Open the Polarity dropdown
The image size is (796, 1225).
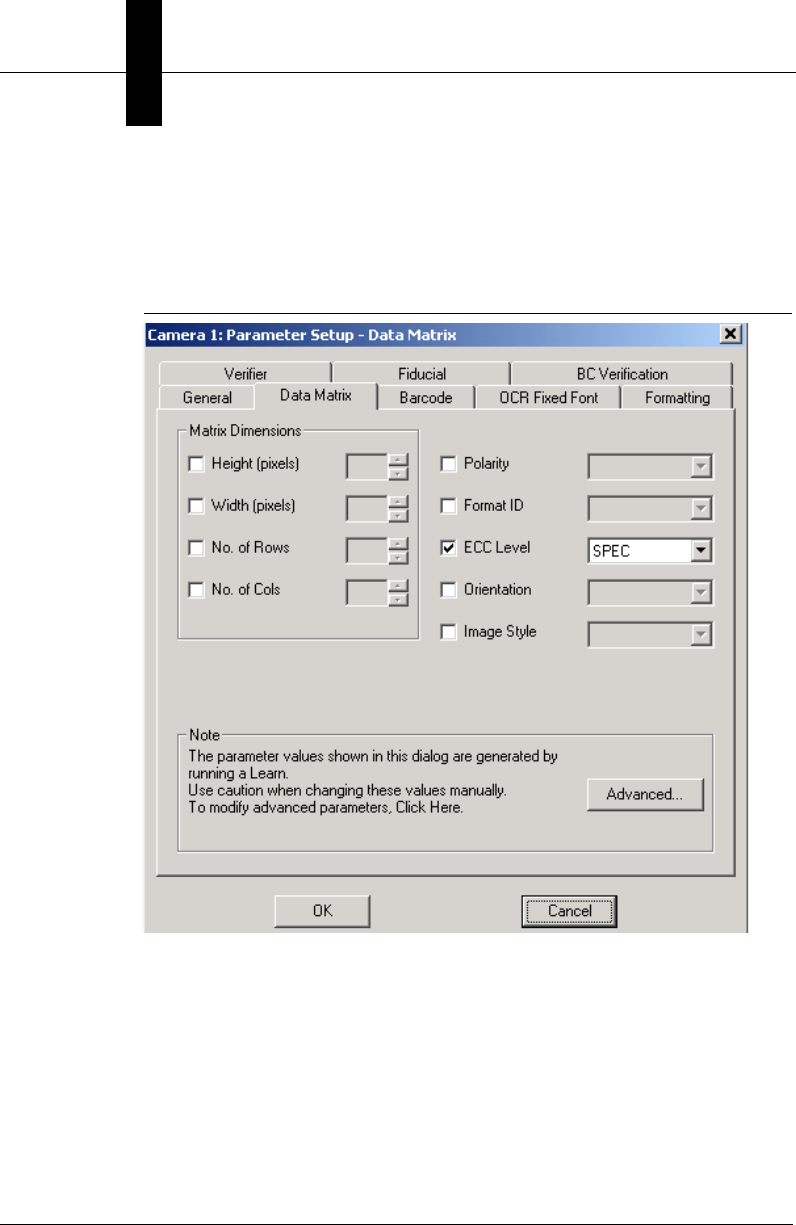click(x=651, y=466)
